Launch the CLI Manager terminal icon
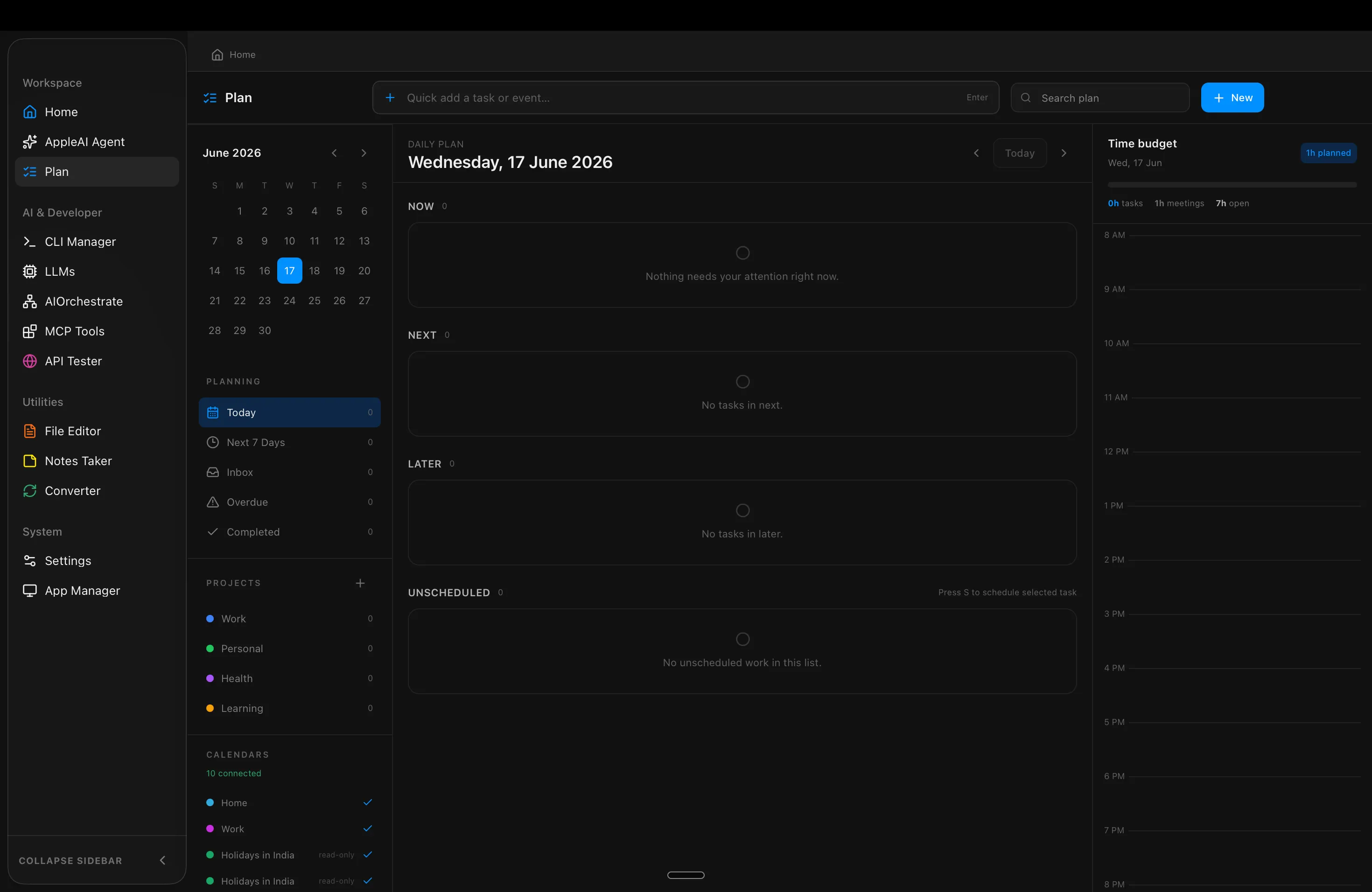The image size is (1372, 892). pyautogui.click(x=29, y=242)
